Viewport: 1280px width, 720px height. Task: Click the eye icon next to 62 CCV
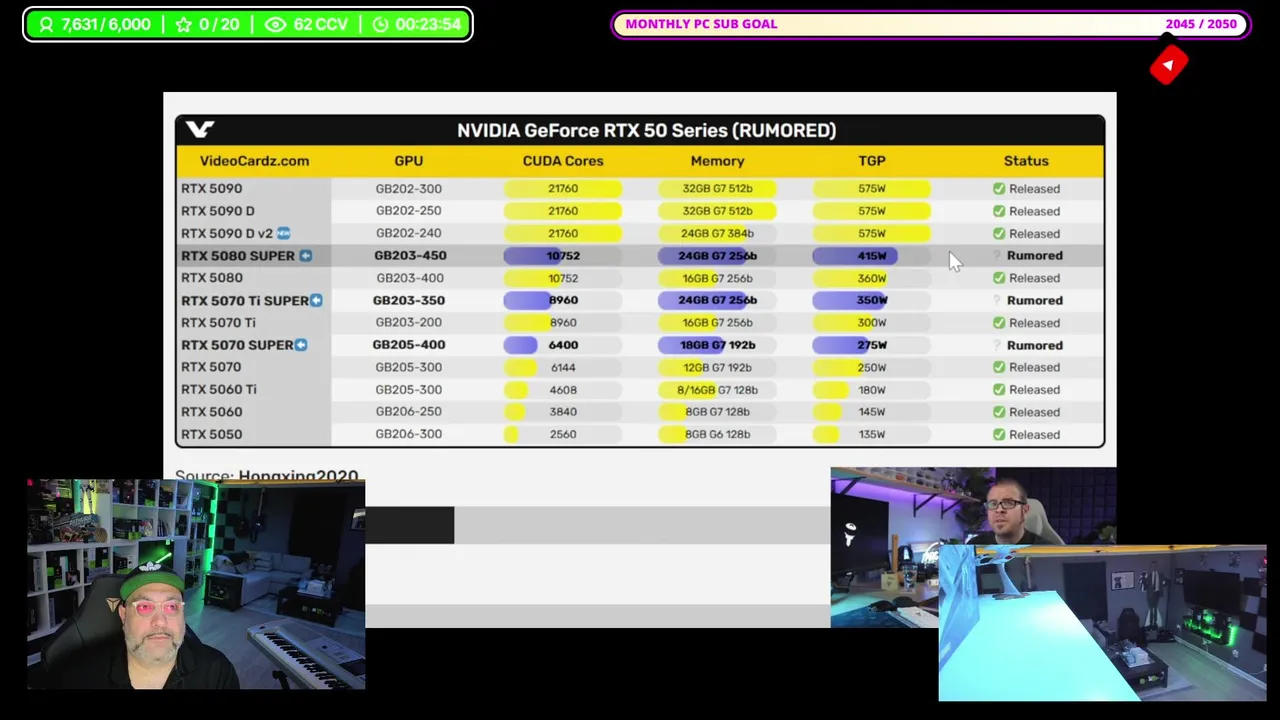click(x=276, y=25)
